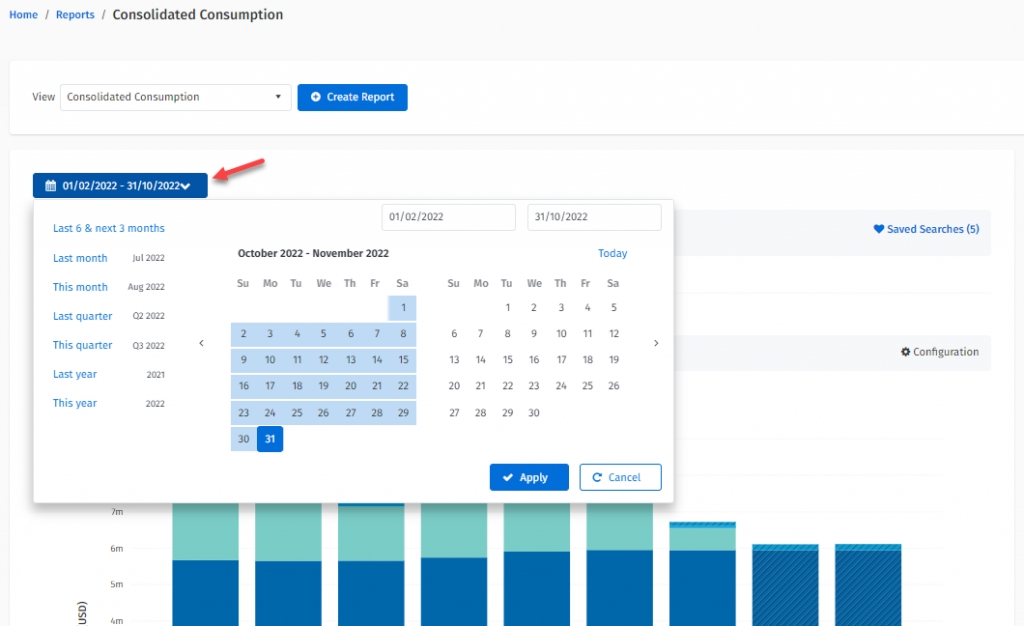Click the end date field 31/10/2022
The image size is (1024, 626).
pyautogui.click(x=594, y=217)
